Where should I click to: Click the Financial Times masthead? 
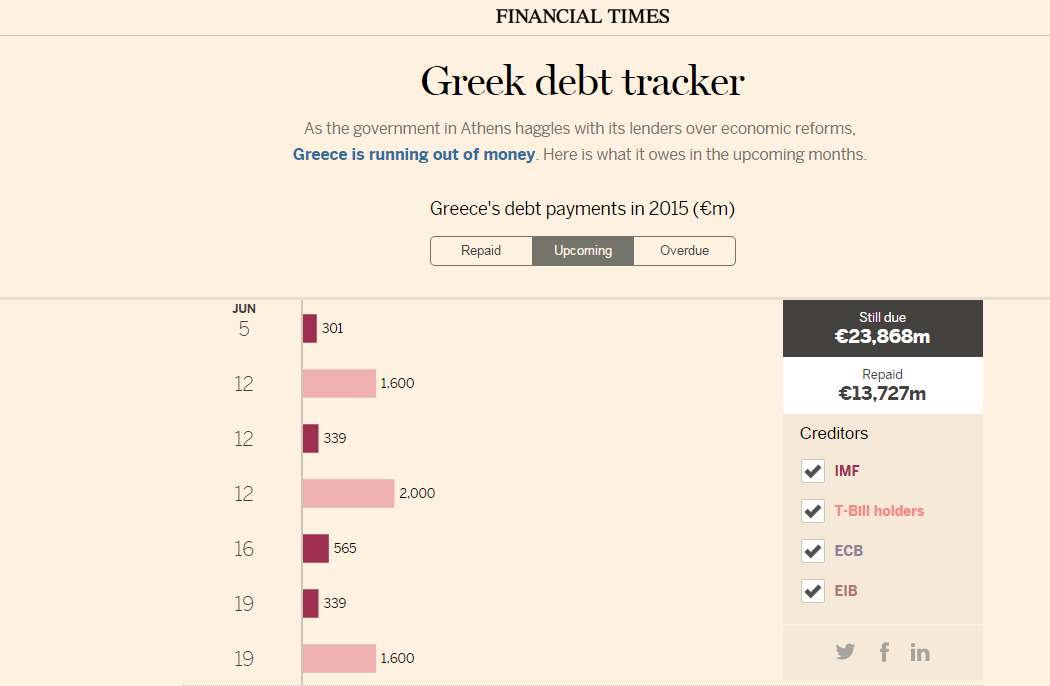pyautogui.click(x=583, y=16)
